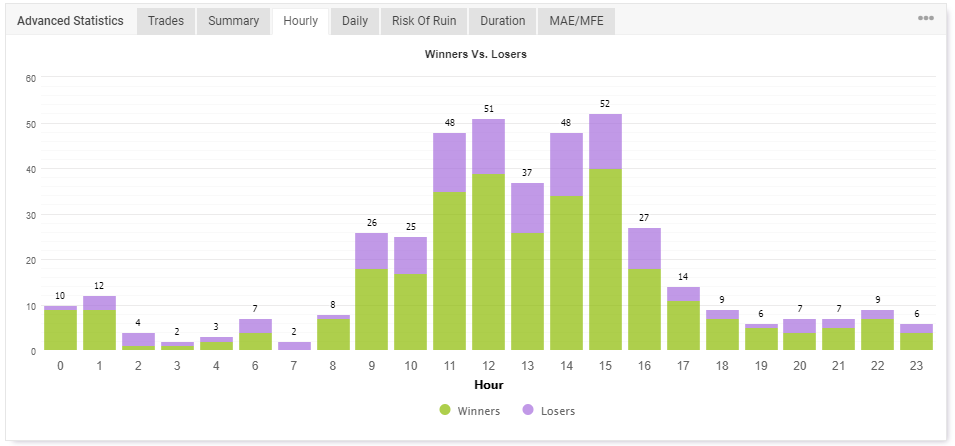Image resolution: width=955 pixels, height=446 pixels.
Task: Click the total label 52 above hour 15
Action: pyautogui.click(x=605, y=104)
